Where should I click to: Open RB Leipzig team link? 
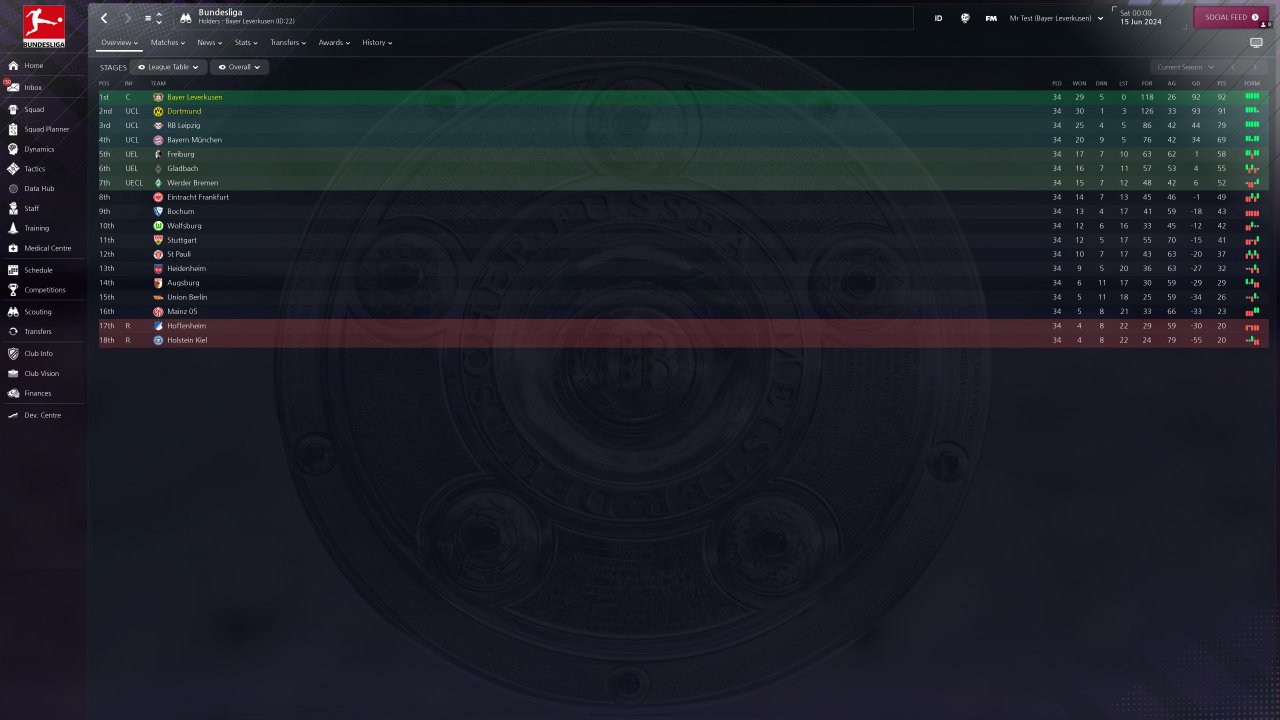(x=184, y=126)
